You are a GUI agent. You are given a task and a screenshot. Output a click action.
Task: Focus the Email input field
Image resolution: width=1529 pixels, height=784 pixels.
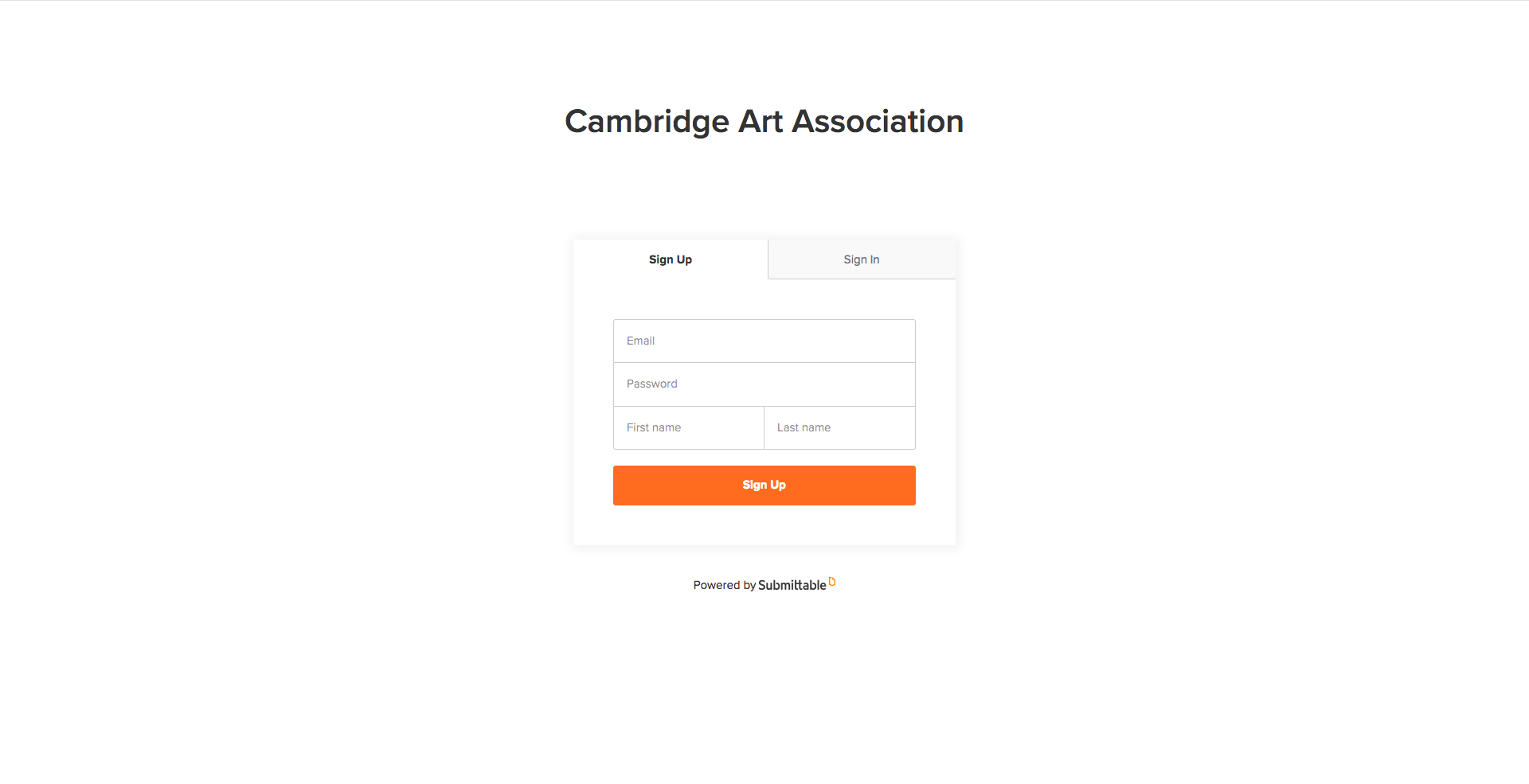click(764, 341)
